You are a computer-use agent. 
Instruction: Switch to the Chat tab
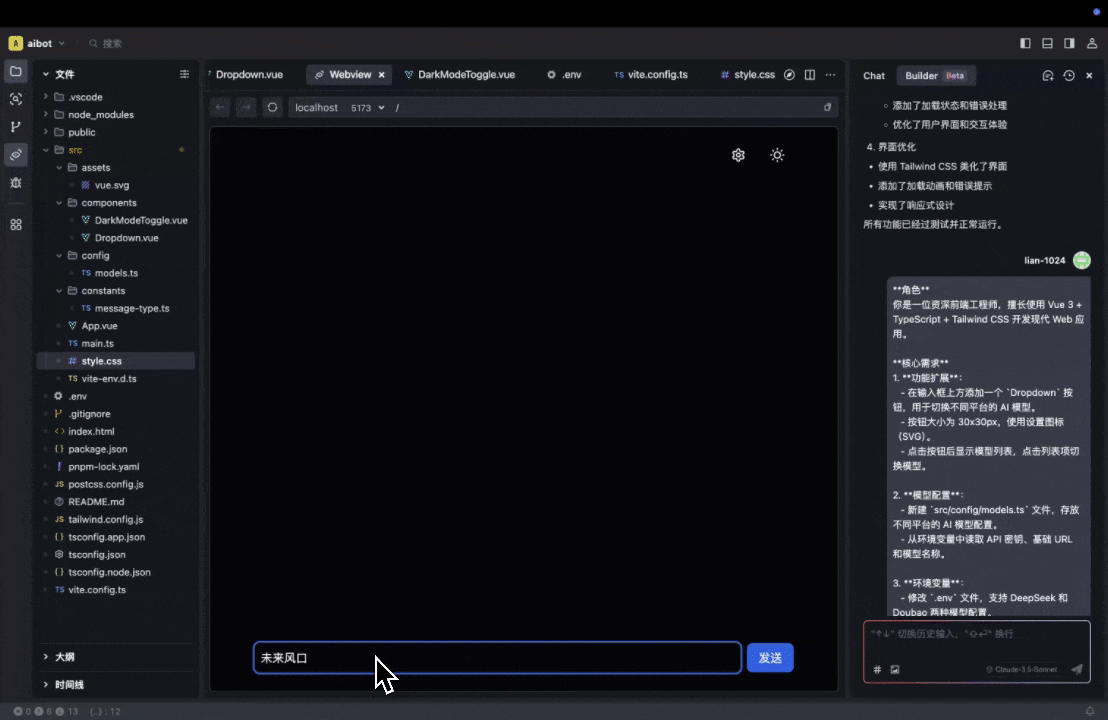(x=874, y=76)
